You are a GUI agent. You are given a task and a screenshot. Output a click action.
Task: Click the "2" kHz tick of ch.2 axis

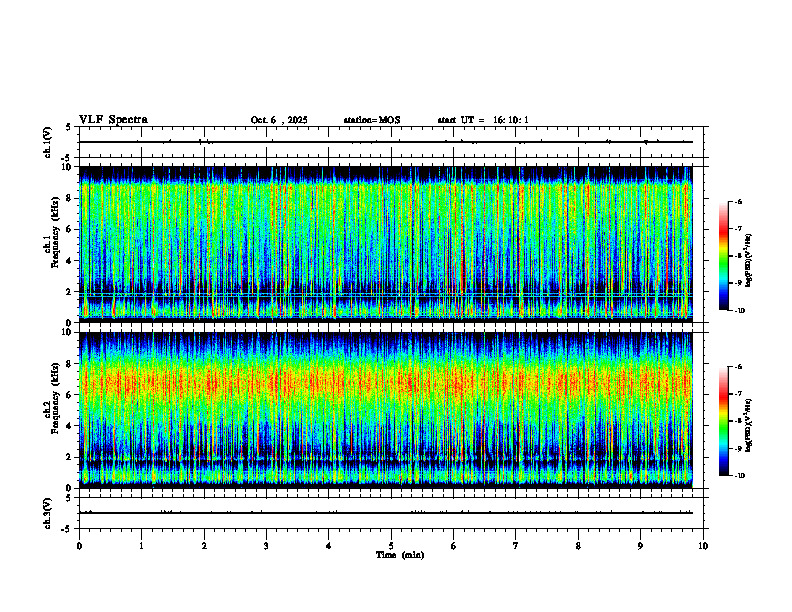70,457
